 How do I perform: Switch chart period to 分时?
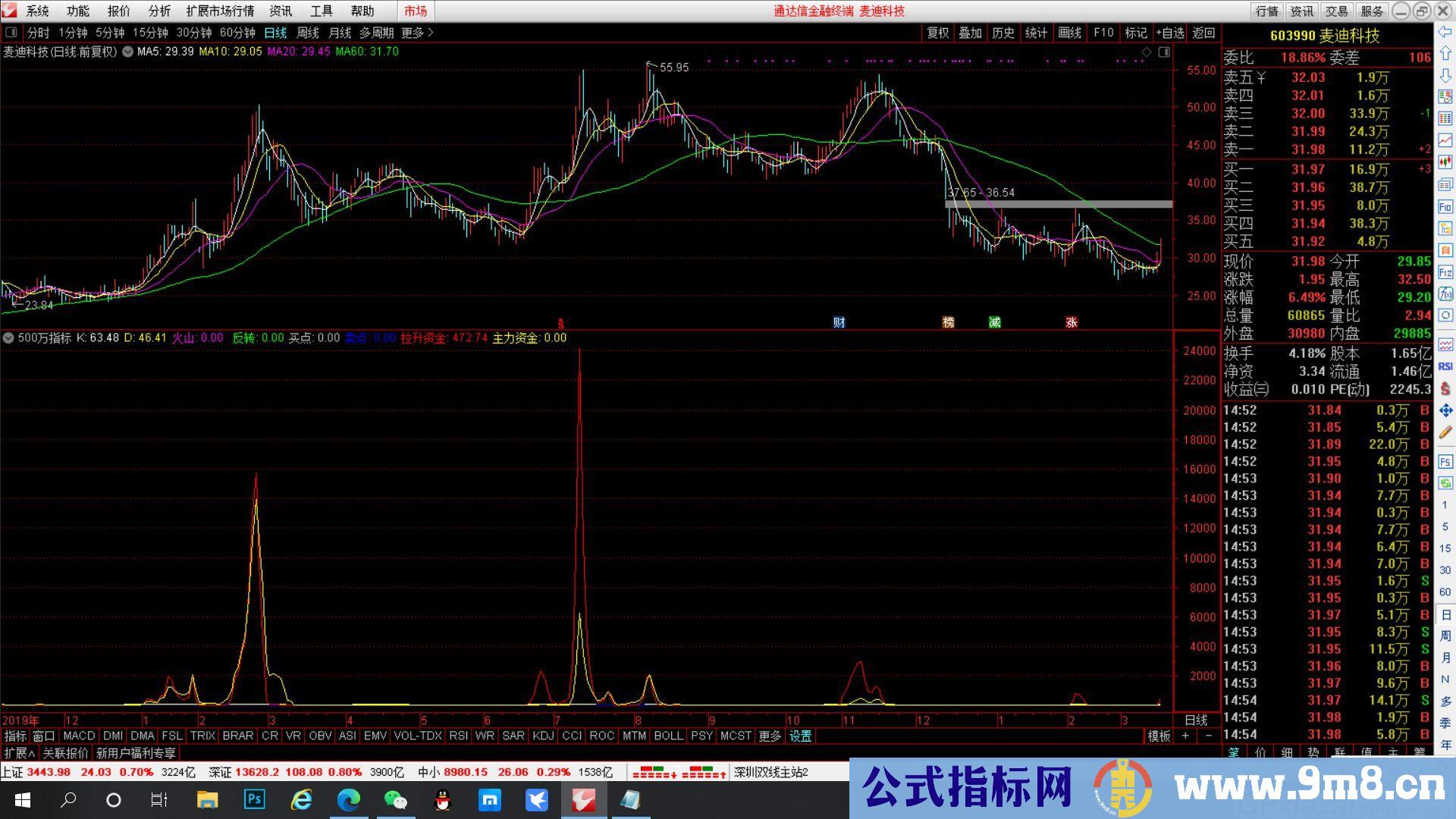click(38, 33)
